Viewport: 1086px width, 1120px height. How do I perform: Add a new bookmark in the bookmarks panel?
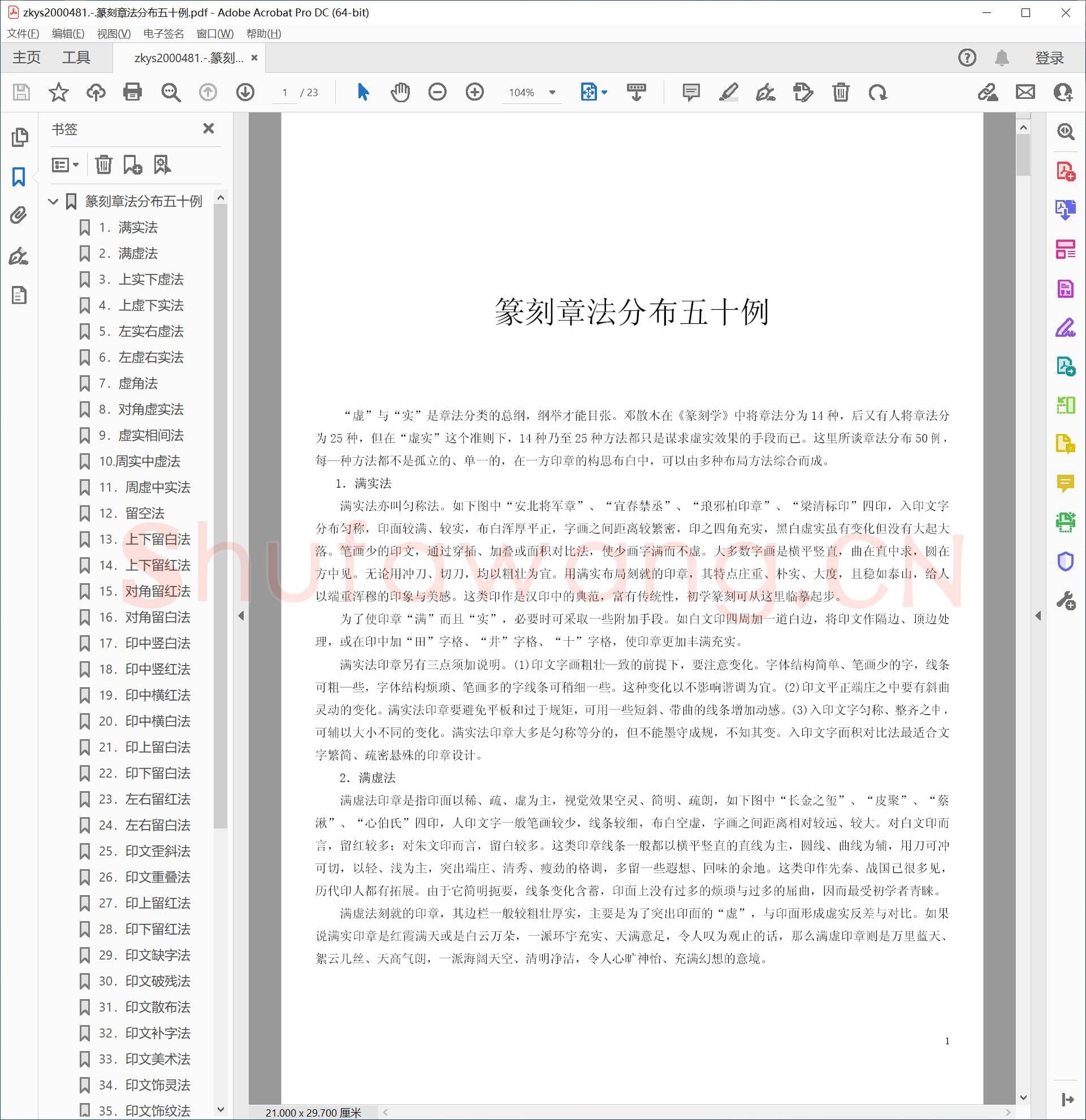[132, 165]
